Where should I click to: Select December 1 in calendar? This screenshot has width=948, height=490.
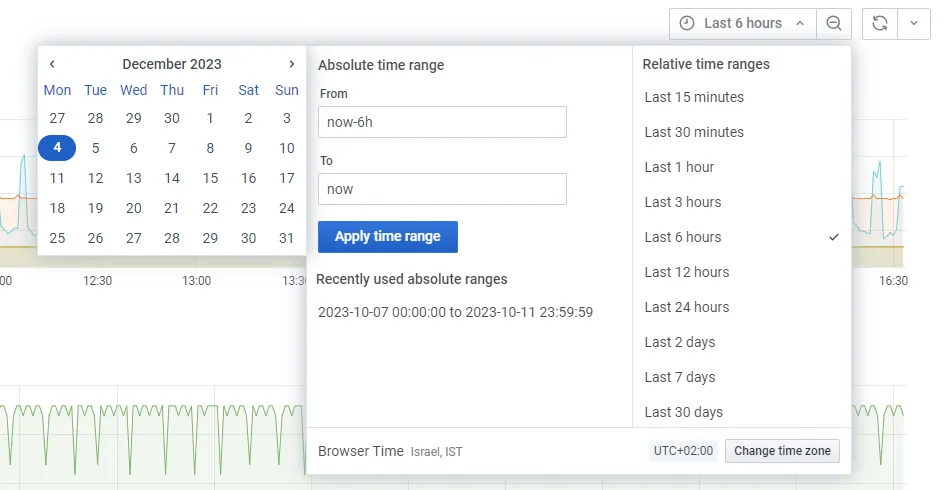(210, 118)
